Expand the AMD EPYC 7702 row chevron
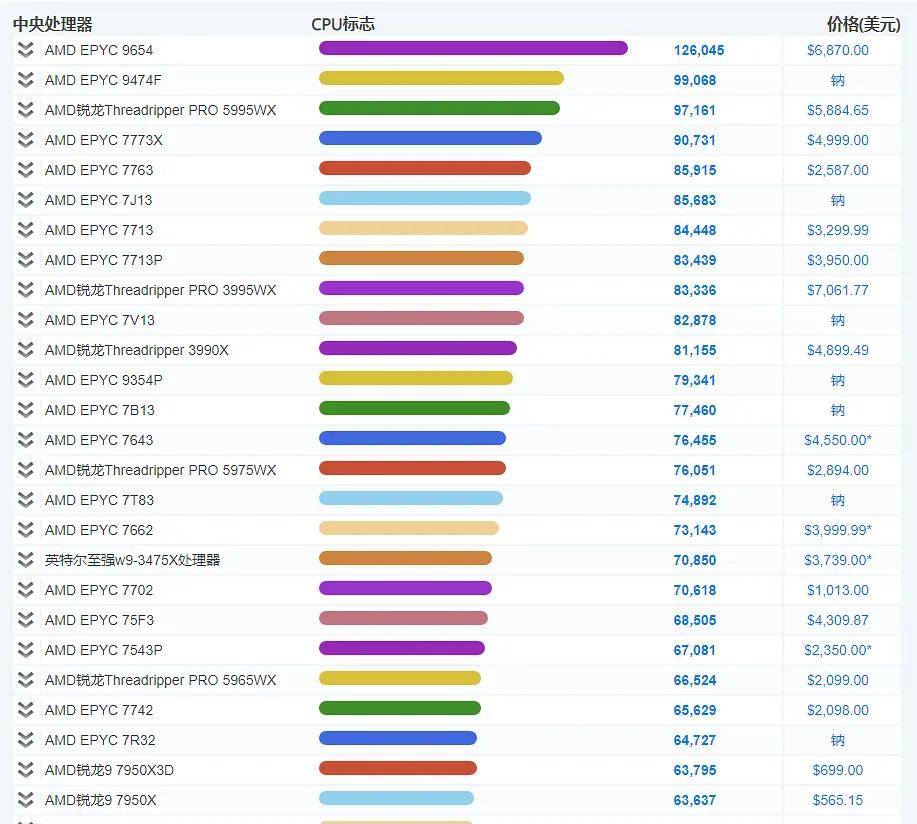 (25, 589)
